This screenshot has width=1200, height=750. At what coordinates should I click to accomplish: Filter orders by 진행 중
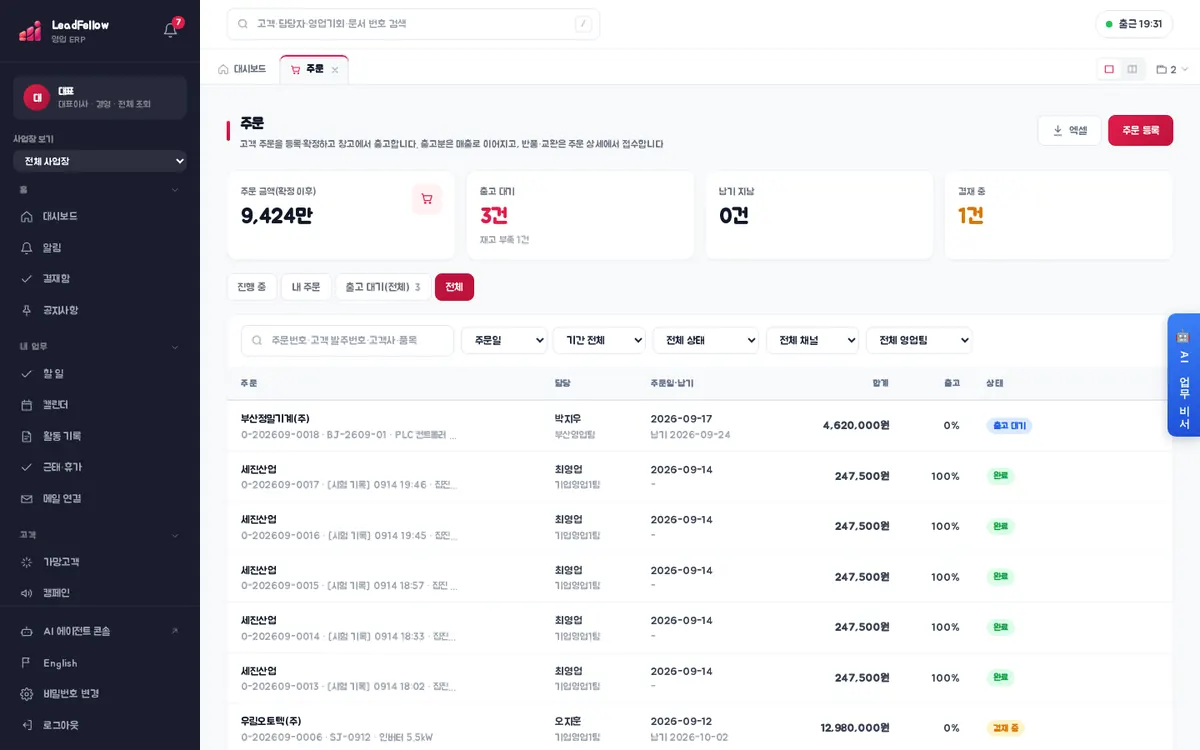pos(252,287)
